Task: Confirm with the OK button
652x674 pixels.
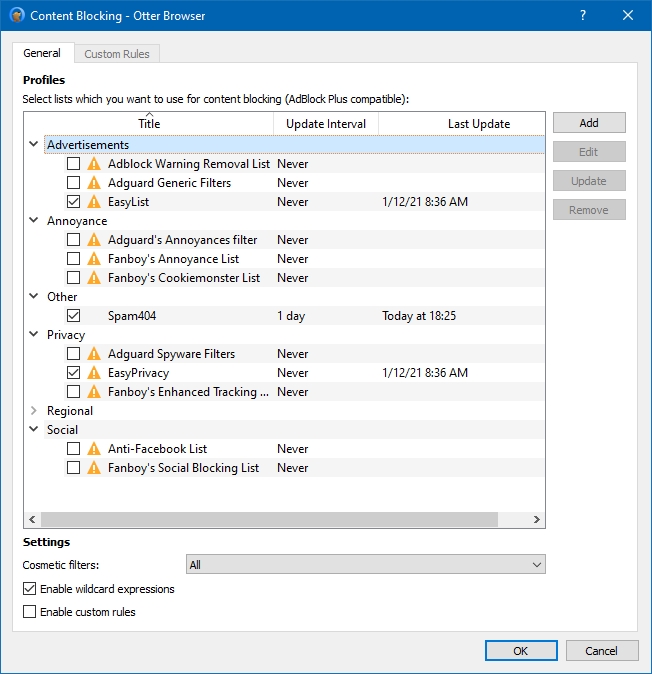Action: [521, 651]
